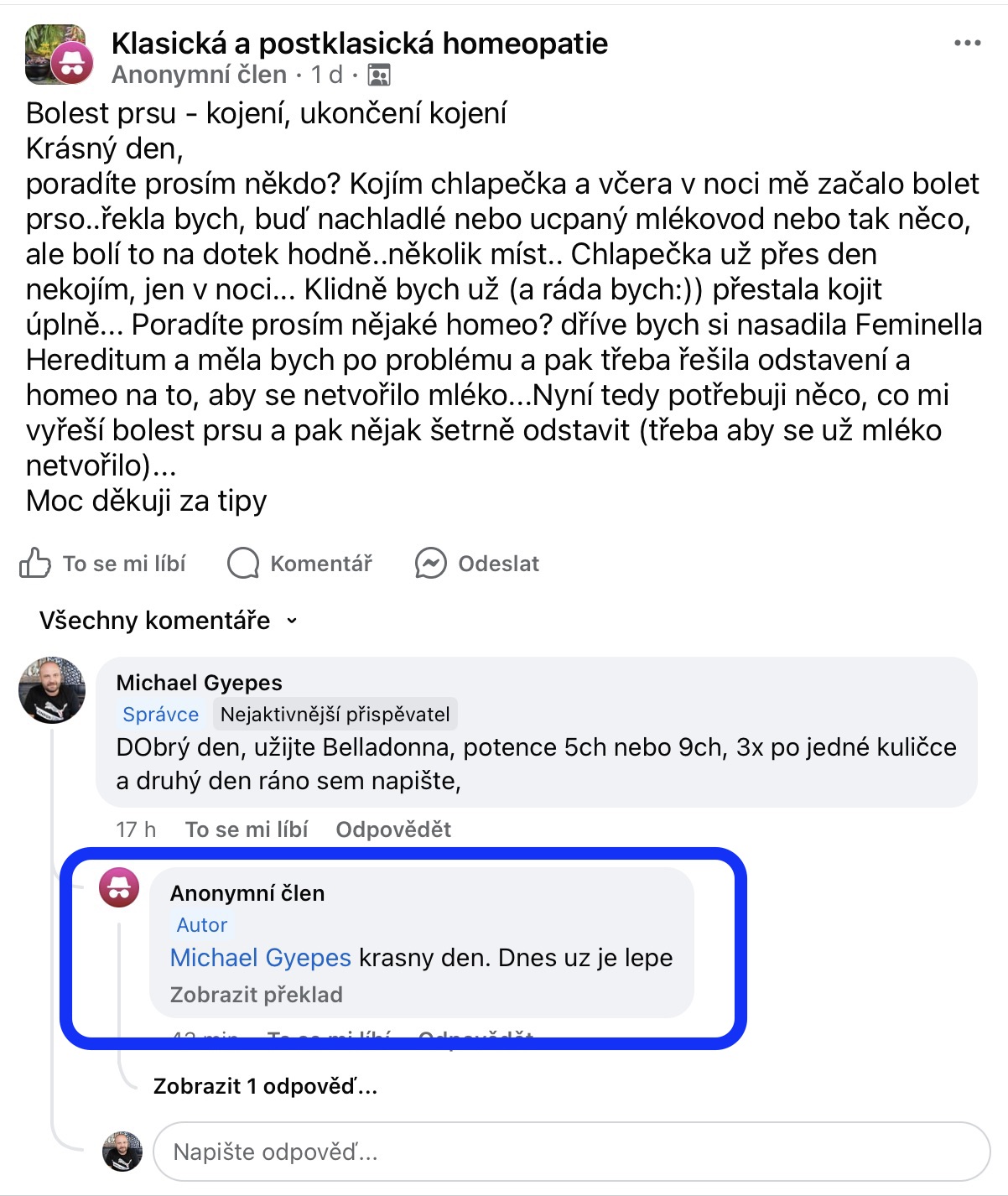Click the anonymous member avatar in reply
This screenshot has height=1196, width=1008.
coord(119,887)
